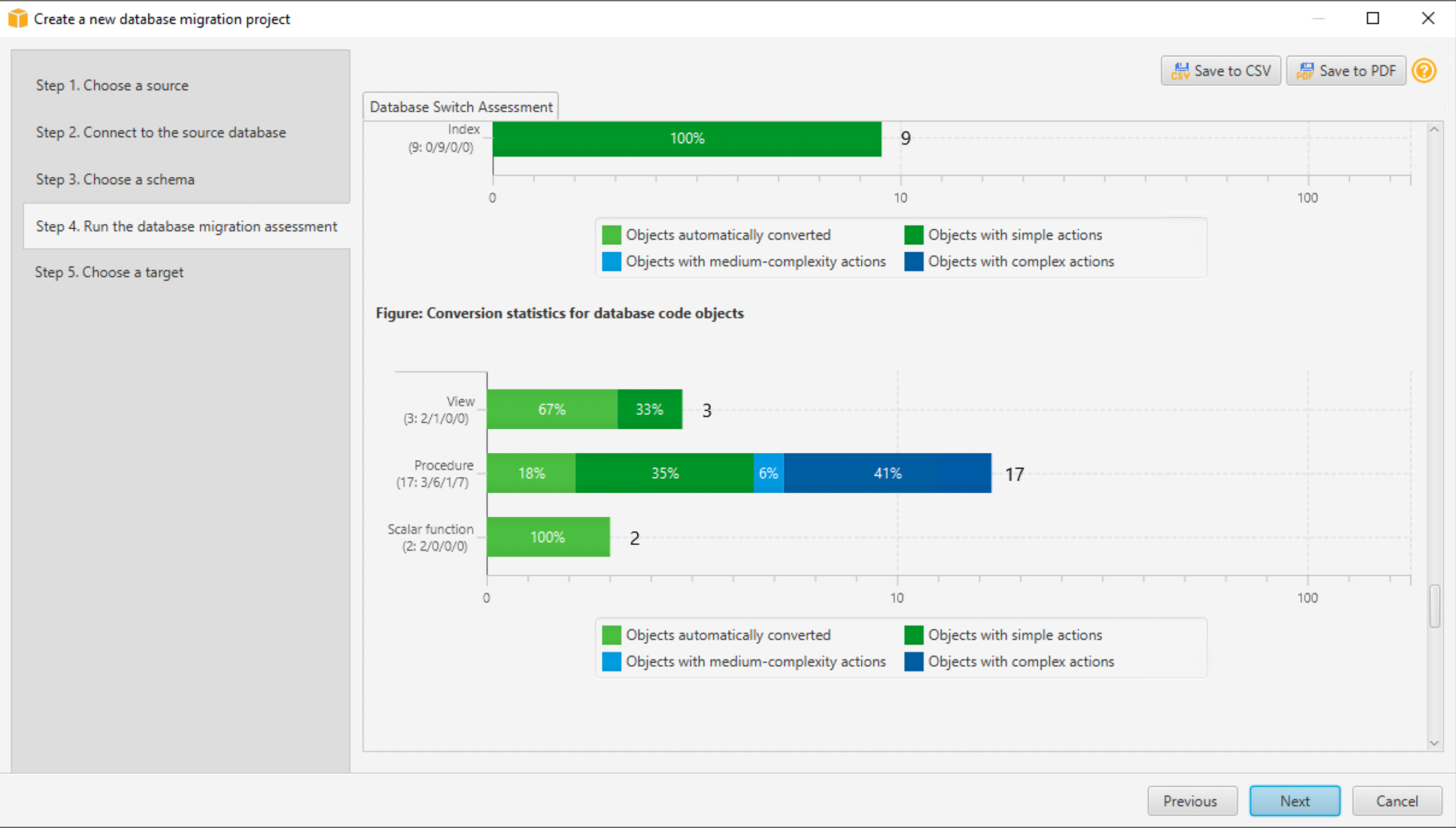Cancel the migration project wizard
The image size is (1456, 828).
[x=1396, y=801]
